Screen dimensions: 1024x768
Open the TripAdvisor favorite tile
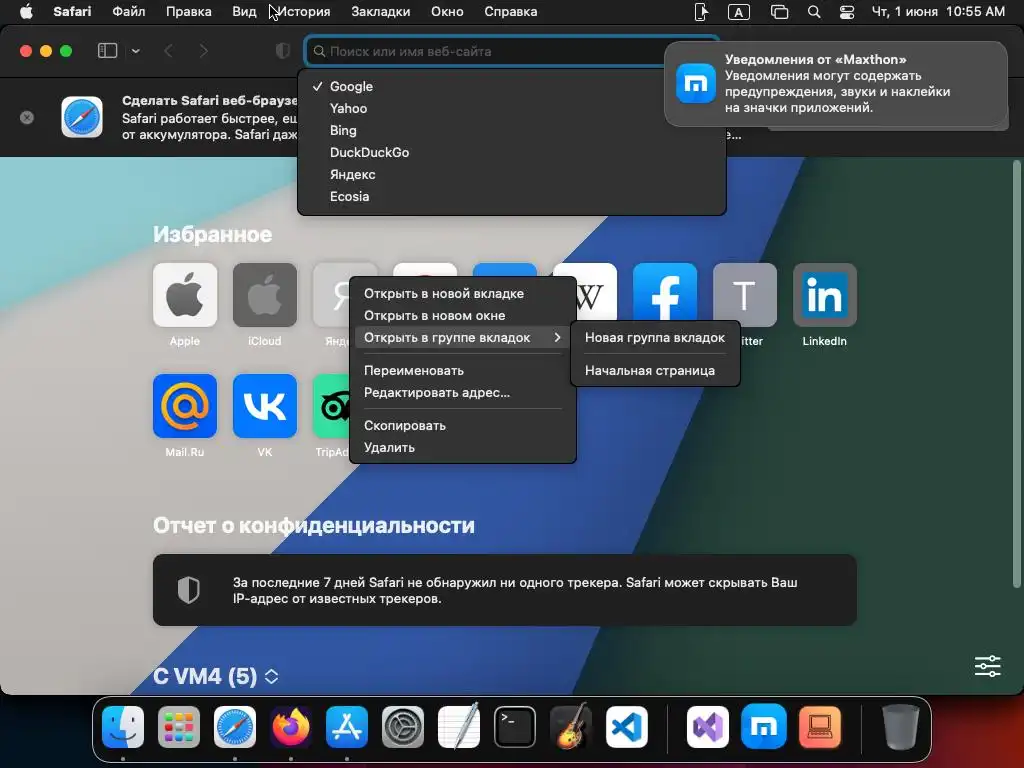coord(332,406)
